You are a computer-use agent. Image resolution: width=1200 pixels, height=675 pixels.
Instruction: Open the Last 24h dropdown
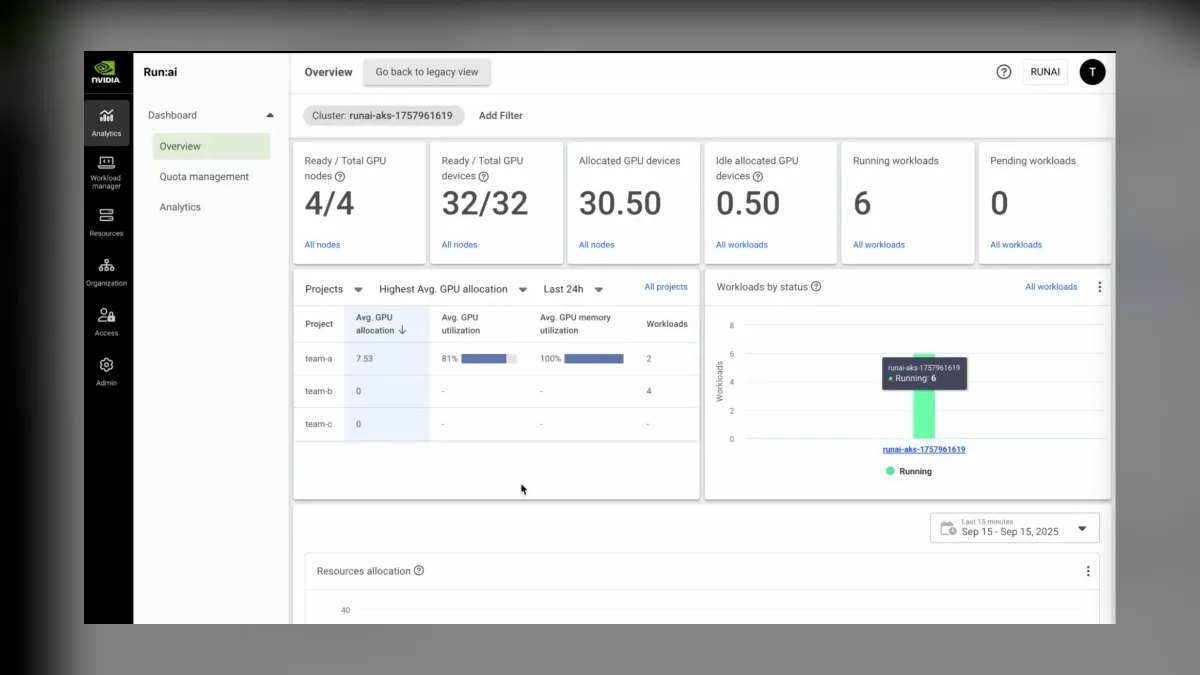(573, 289)
